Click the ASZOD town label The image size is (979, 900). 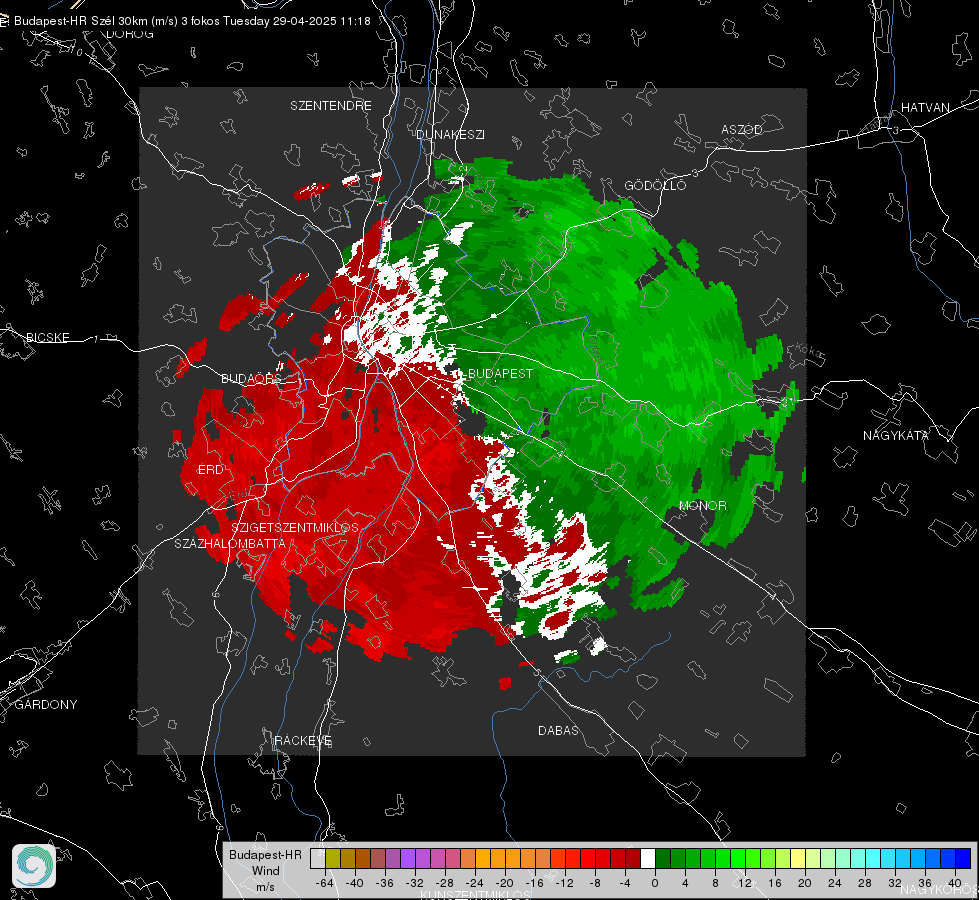[742, 129]
